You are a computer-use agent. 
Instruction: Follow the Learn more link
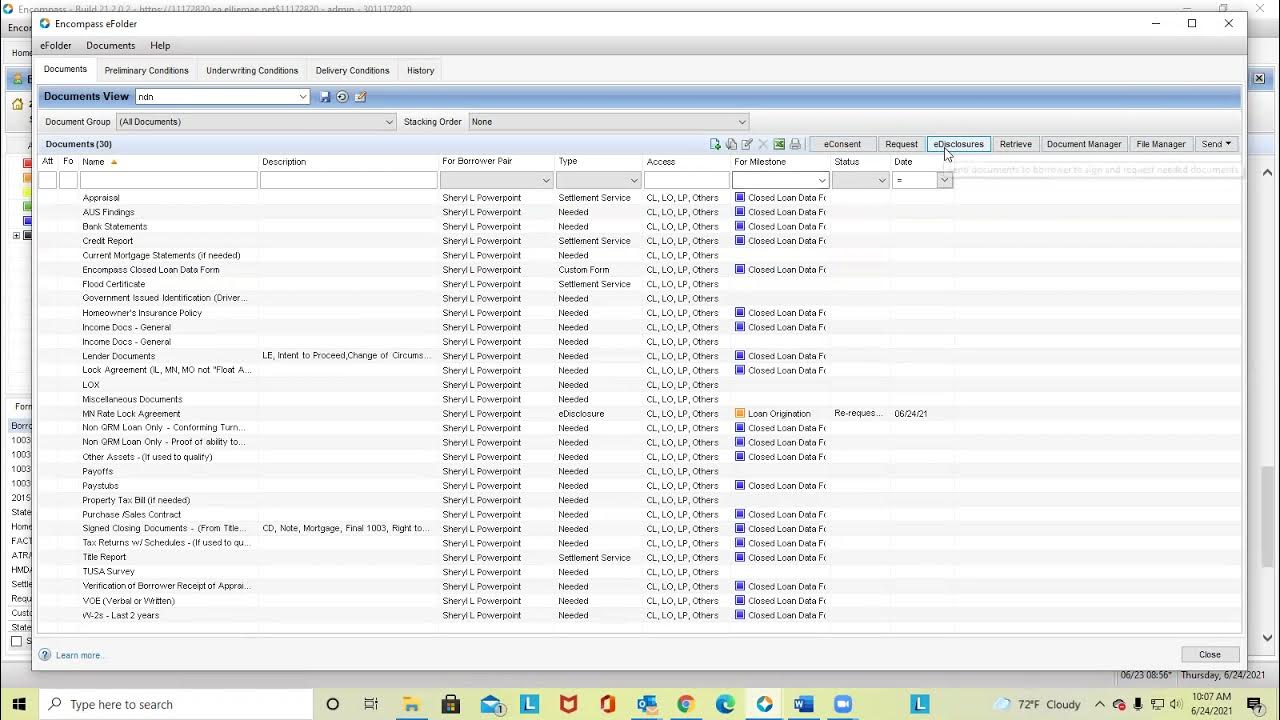tap(78, 656)
